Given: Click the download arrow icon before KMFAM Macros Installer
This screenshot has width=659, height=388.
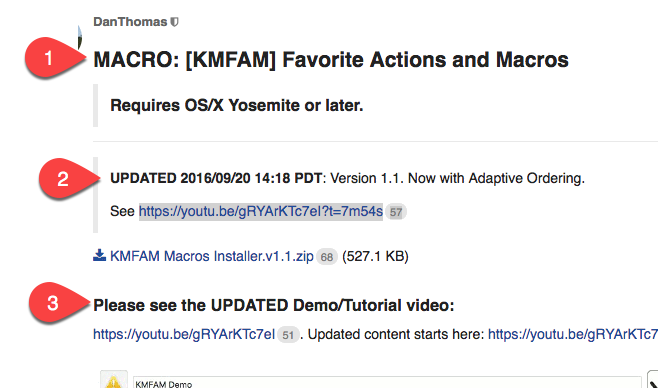Looking at the screenshot, I should (x=100, y=255).
